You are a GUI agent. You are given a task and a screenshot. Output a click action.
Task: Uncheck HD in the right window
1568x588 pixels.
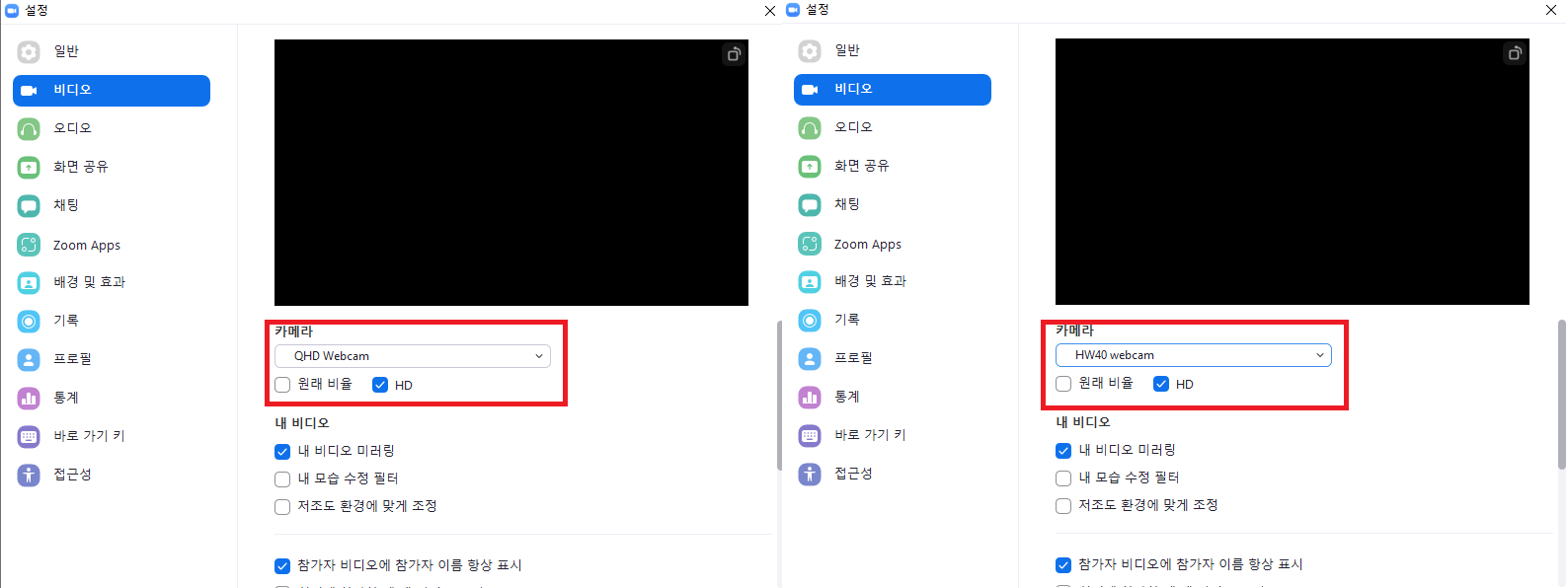point(1161,384)
